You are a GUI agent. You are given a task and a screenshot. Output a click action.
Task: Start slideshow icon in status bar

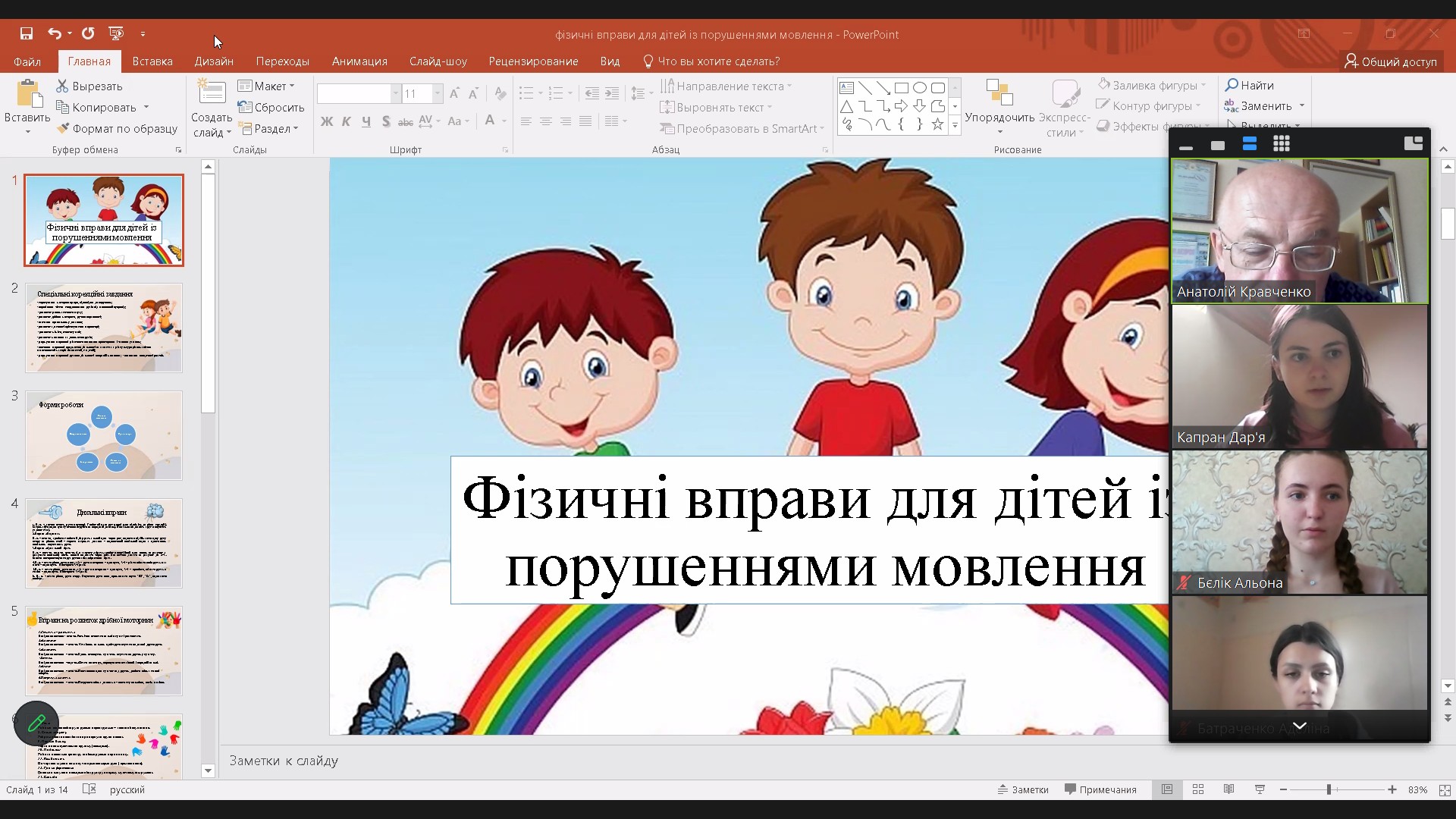pos(1260,789)
